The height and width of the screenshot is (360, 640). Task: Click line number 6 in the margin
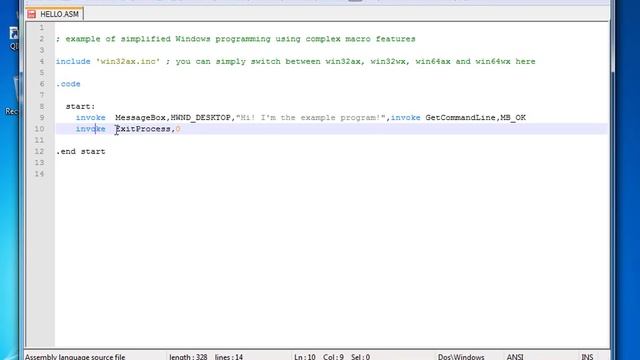[42, 84]
